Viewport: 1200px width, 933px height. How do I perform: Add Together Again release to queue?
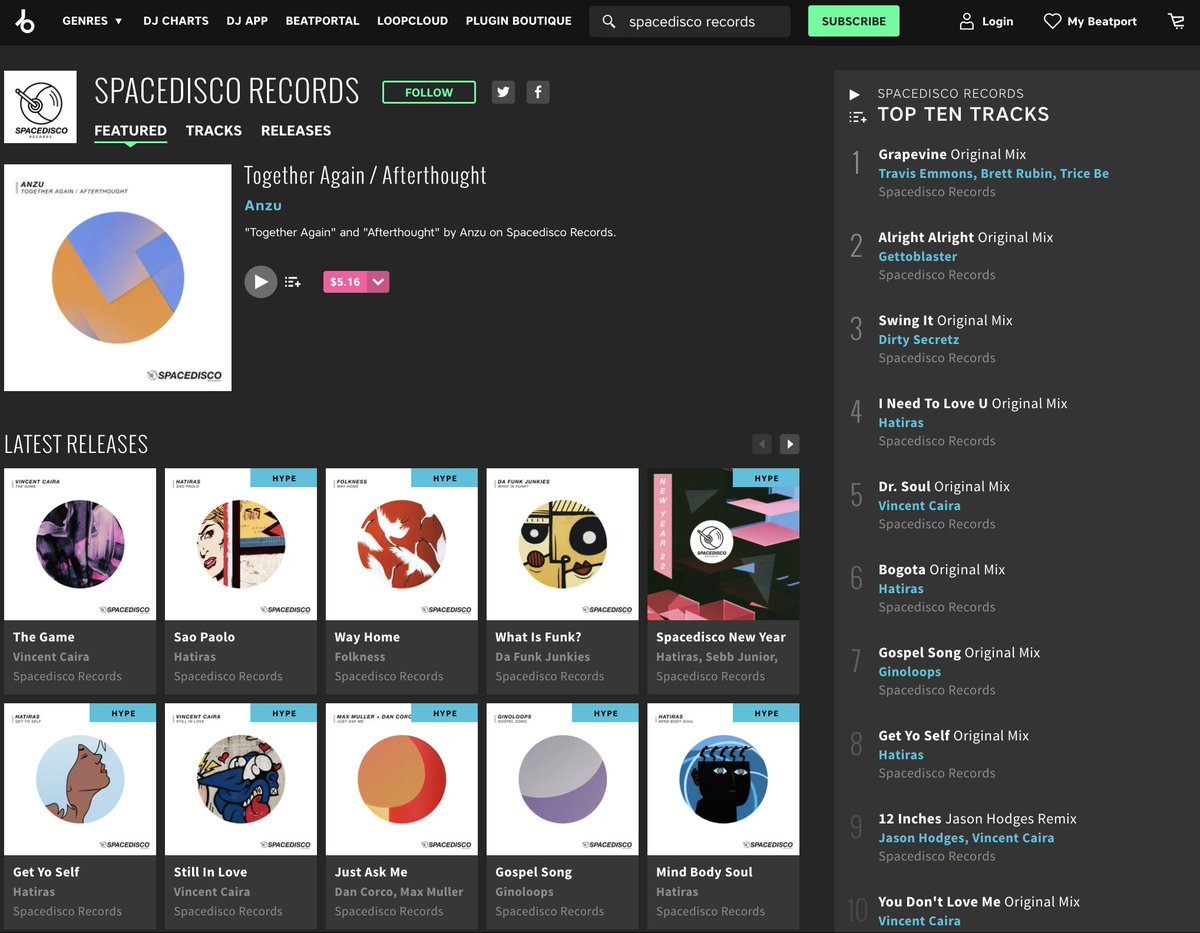pyautogui.click(x=292, y=282)
